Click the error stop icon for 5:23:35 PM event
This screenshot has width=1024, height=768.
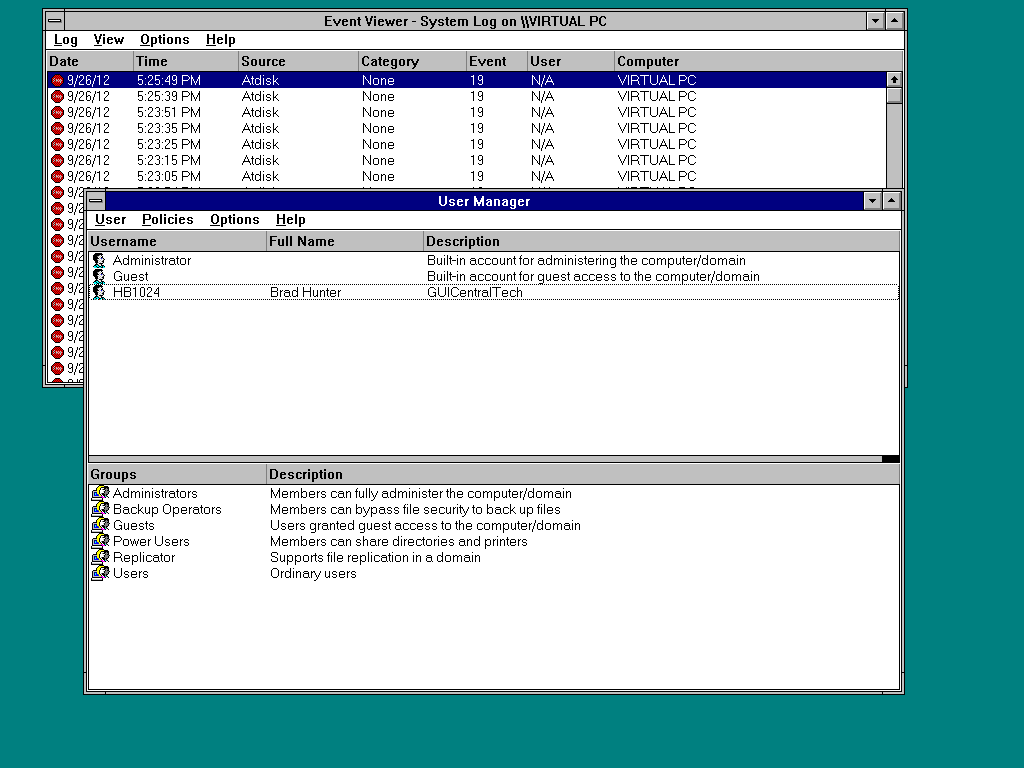point(57,129)
